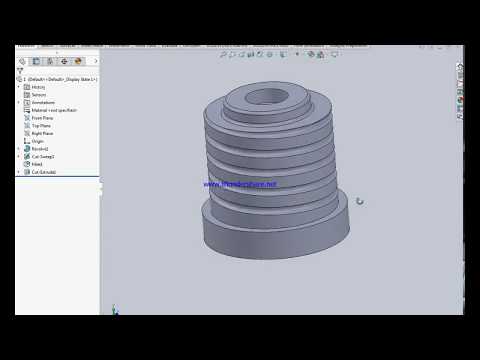This screenshot has width=480, height=360.
Task: Select Material not specified entry
Action: (x=50, y=110)
